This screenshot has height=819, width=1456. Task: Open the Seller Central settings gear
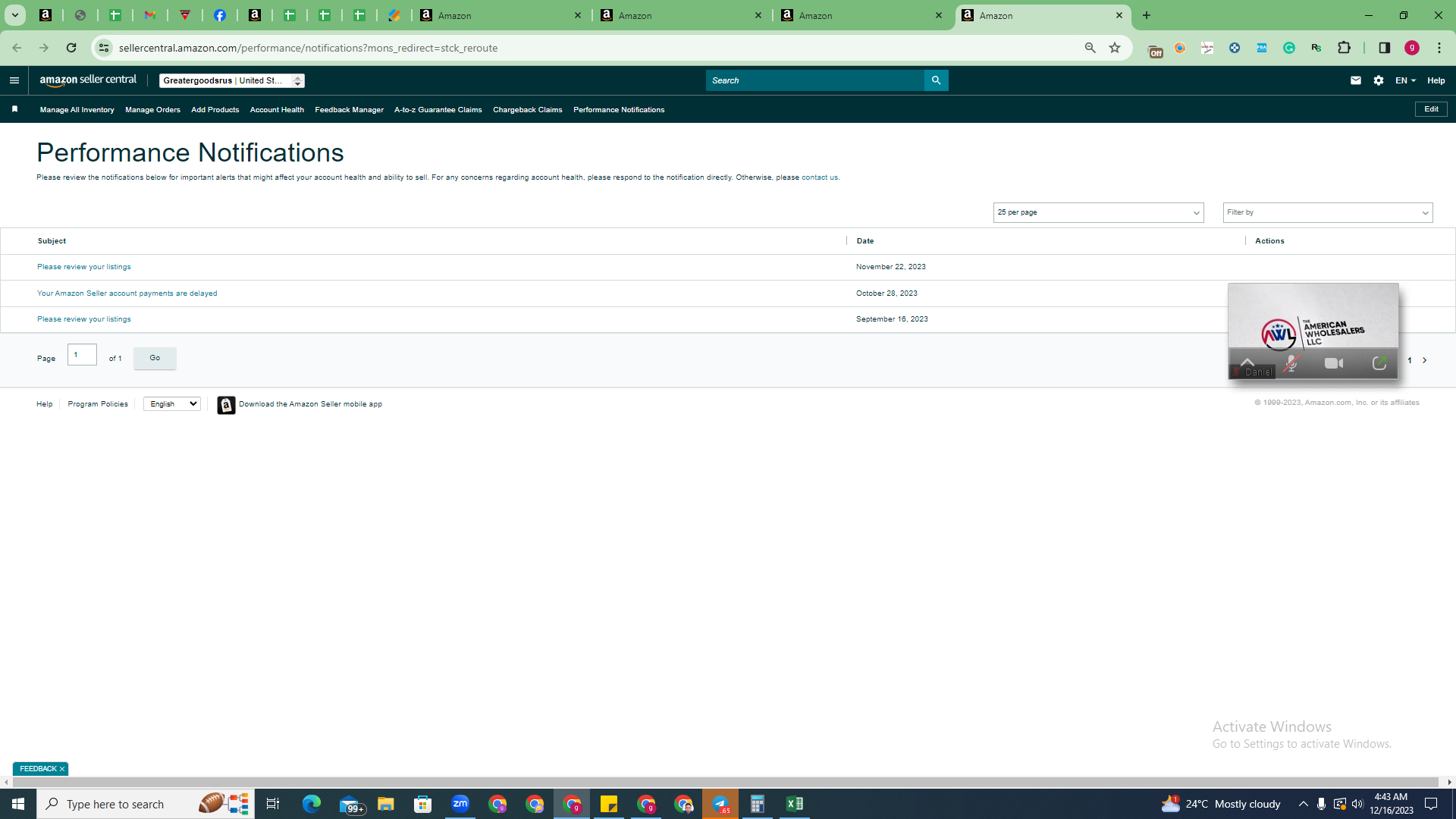pos(1379,80)
